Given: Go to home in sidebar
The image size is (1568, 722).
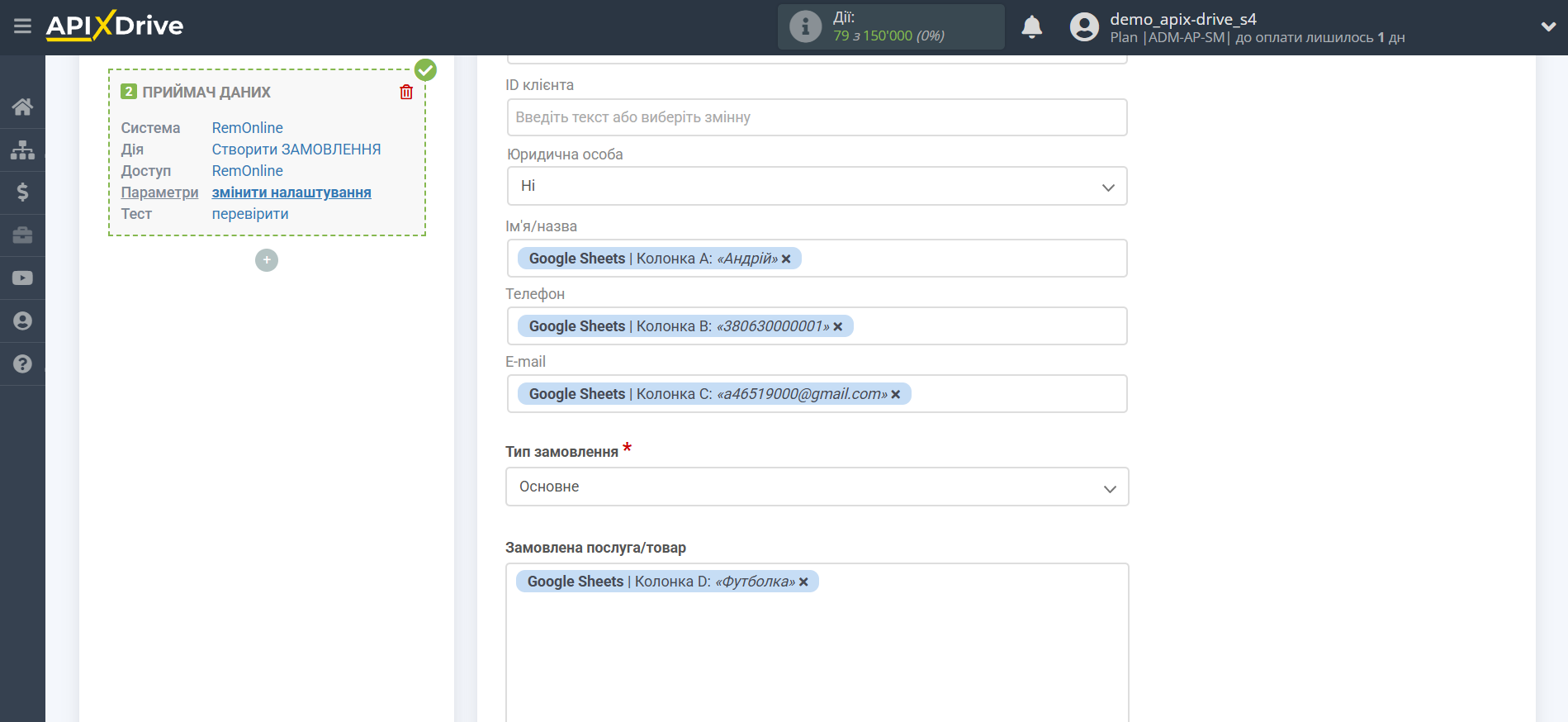Looking at the screenshot, I should click(x=22, y=107).
